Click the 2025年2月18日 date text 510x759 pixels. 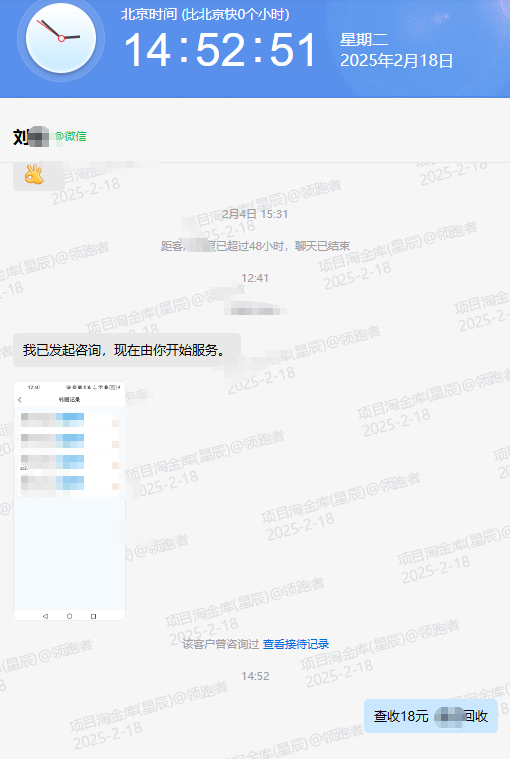click(x=396, y=61)
